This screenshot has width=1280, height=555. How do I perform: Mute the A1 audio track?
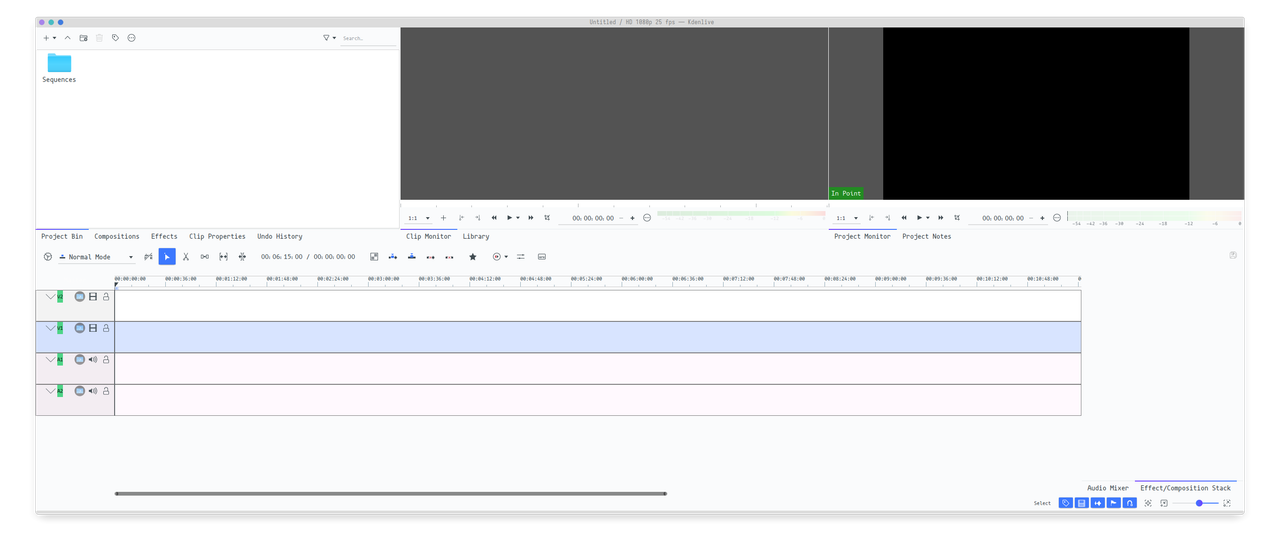(93, 359)
